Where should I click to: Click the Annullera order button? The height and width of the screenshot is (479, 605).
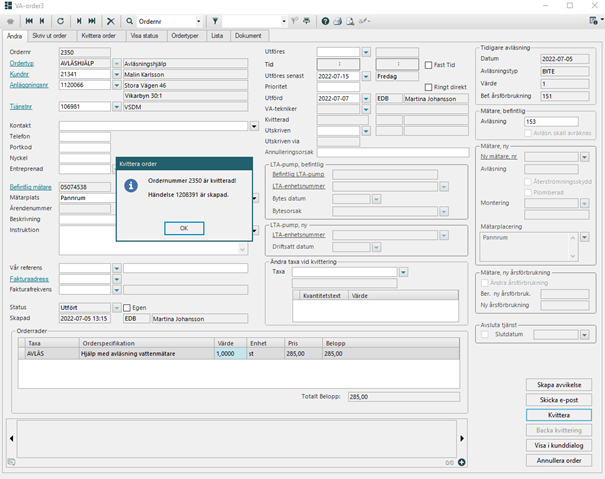(x=559, y=460)
